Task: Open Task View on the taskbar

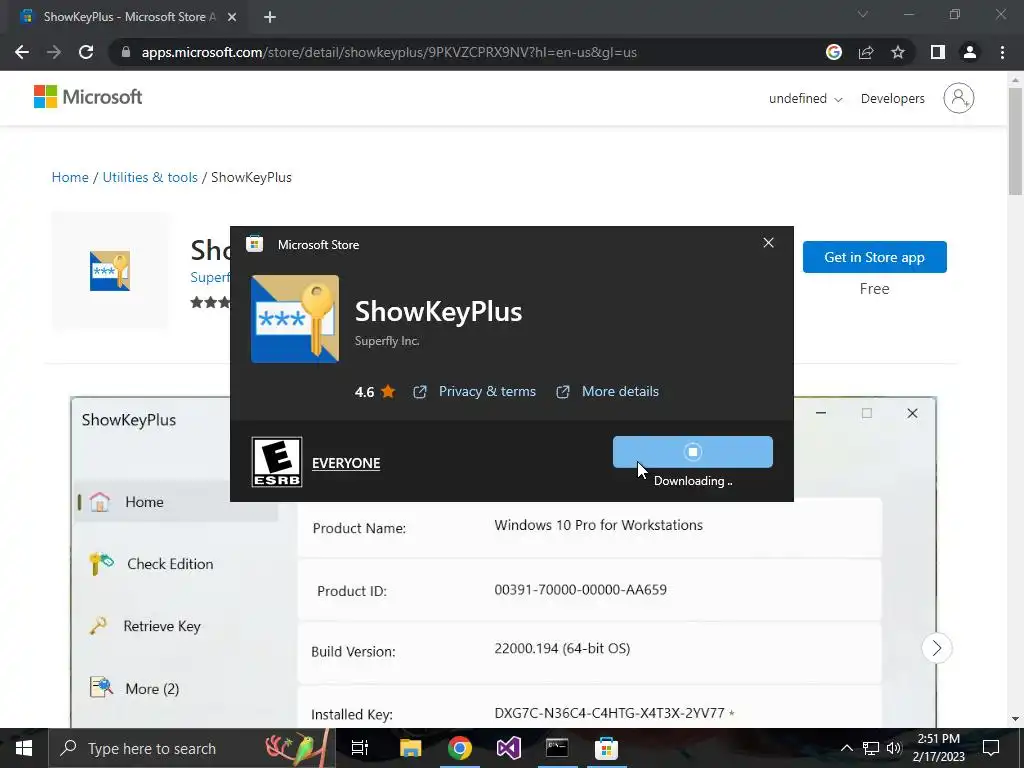Action: click(360, 748)
